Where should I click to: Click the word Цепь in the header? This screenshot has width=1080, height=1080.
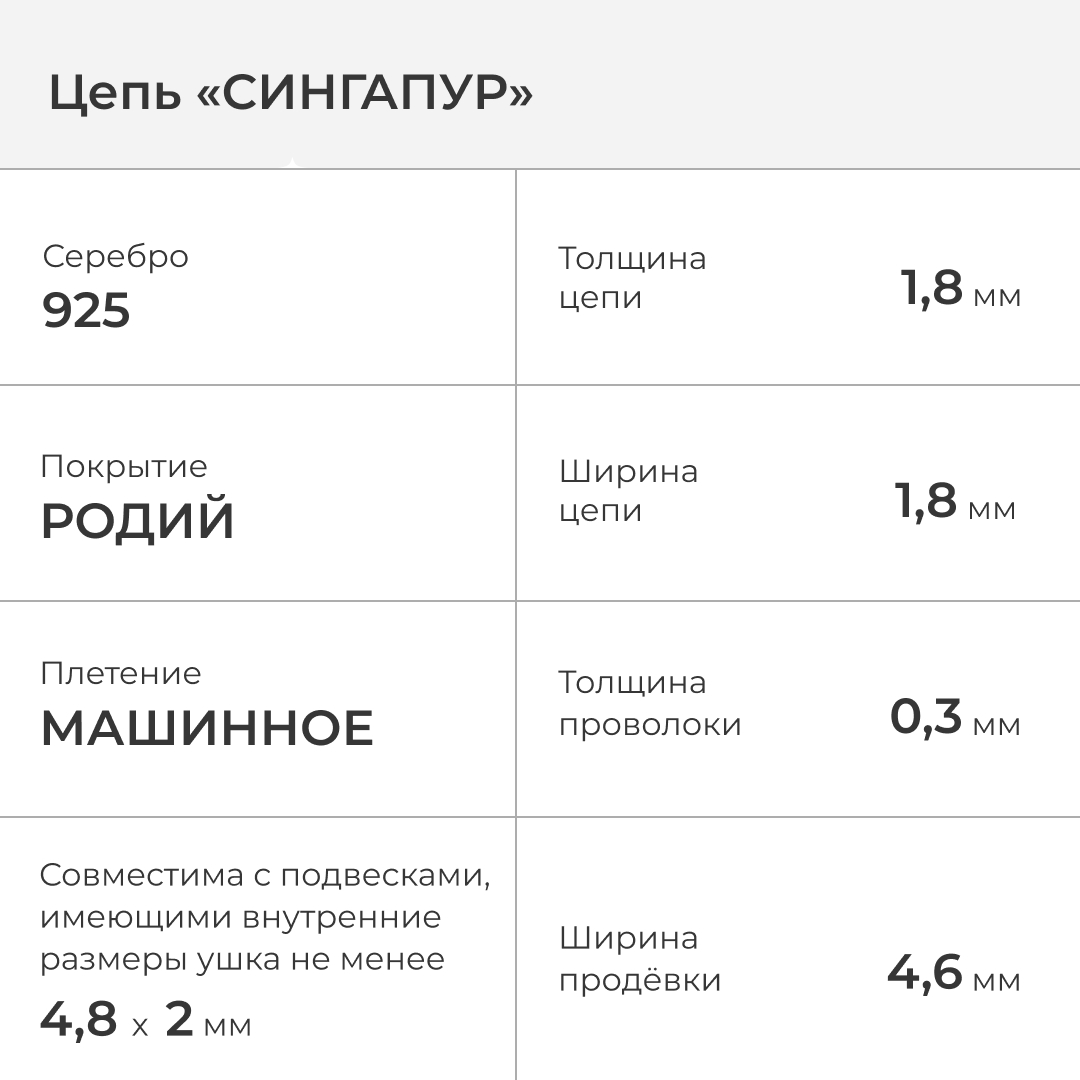[115, 95]
